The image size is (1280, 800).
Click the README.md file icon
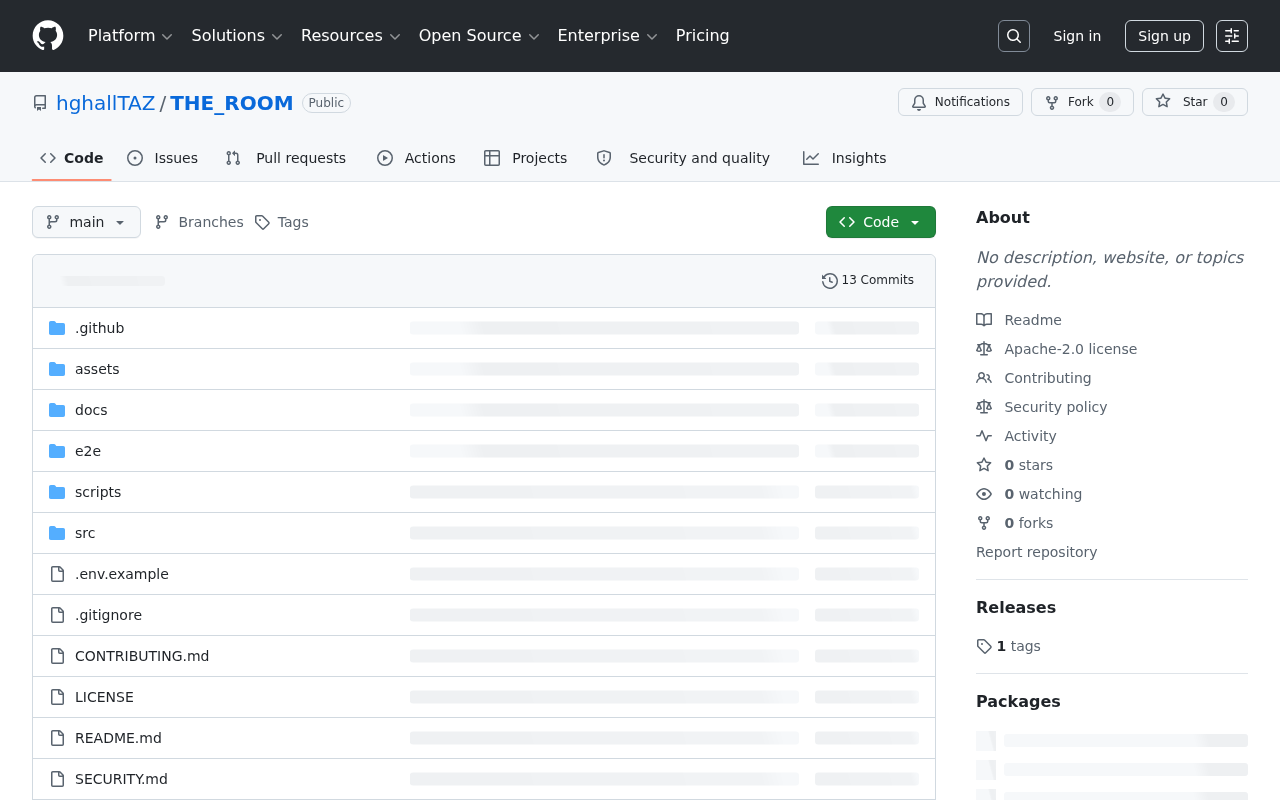[x=57, y=738]
